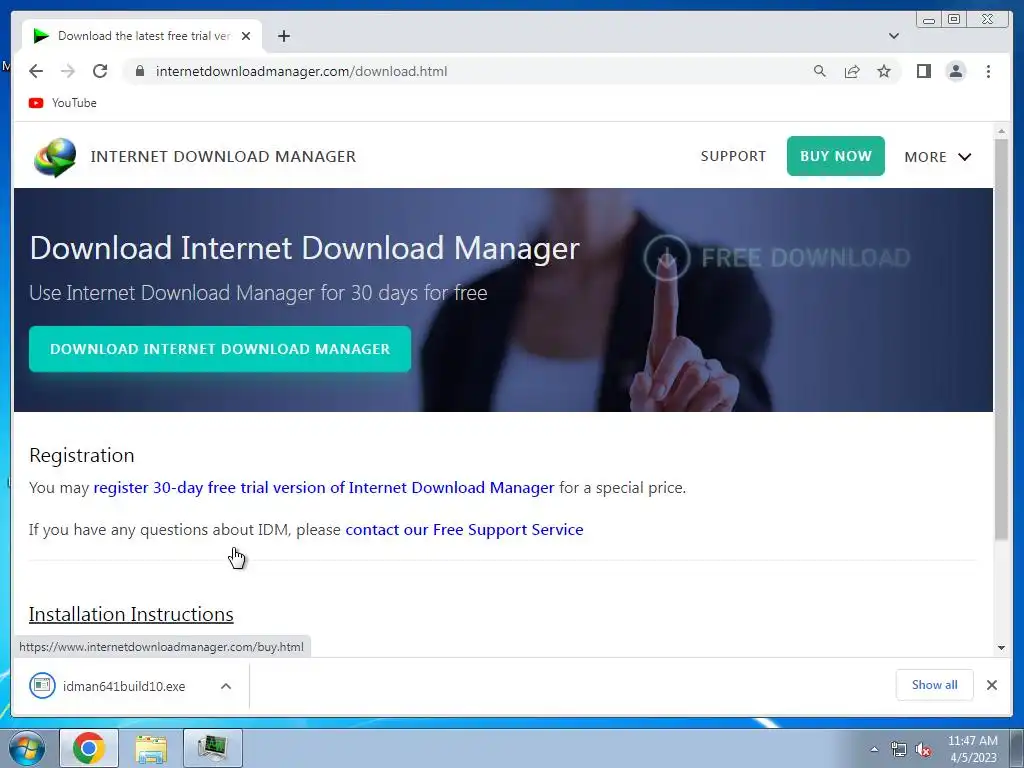Screen dimensions: 1024x768
Task: Click INTERNET DOWNLOAD MANAGER site title
Action: tap(223, 157)
